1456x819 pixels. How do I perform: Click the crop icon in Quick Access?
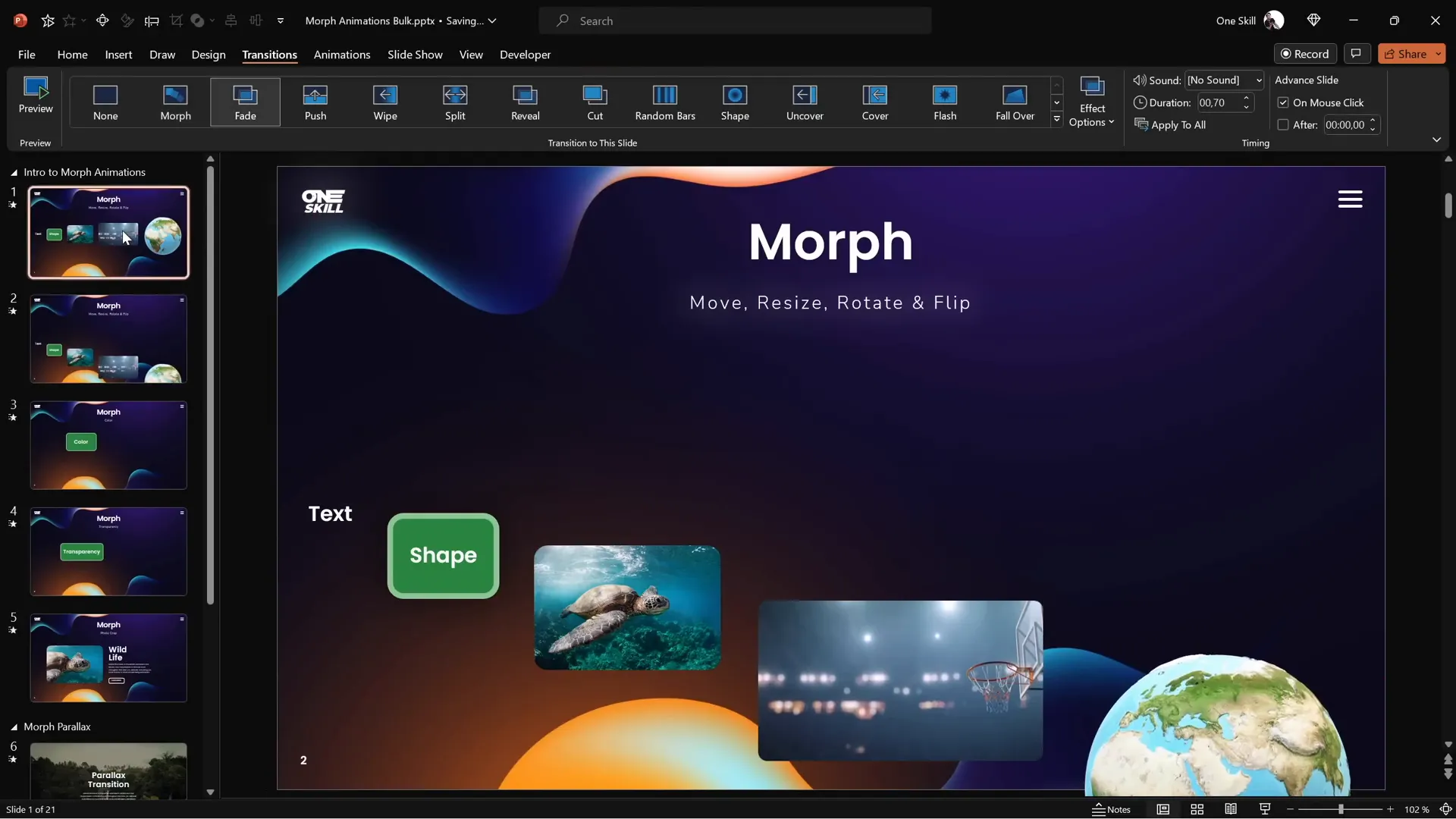tap(176, 20)
